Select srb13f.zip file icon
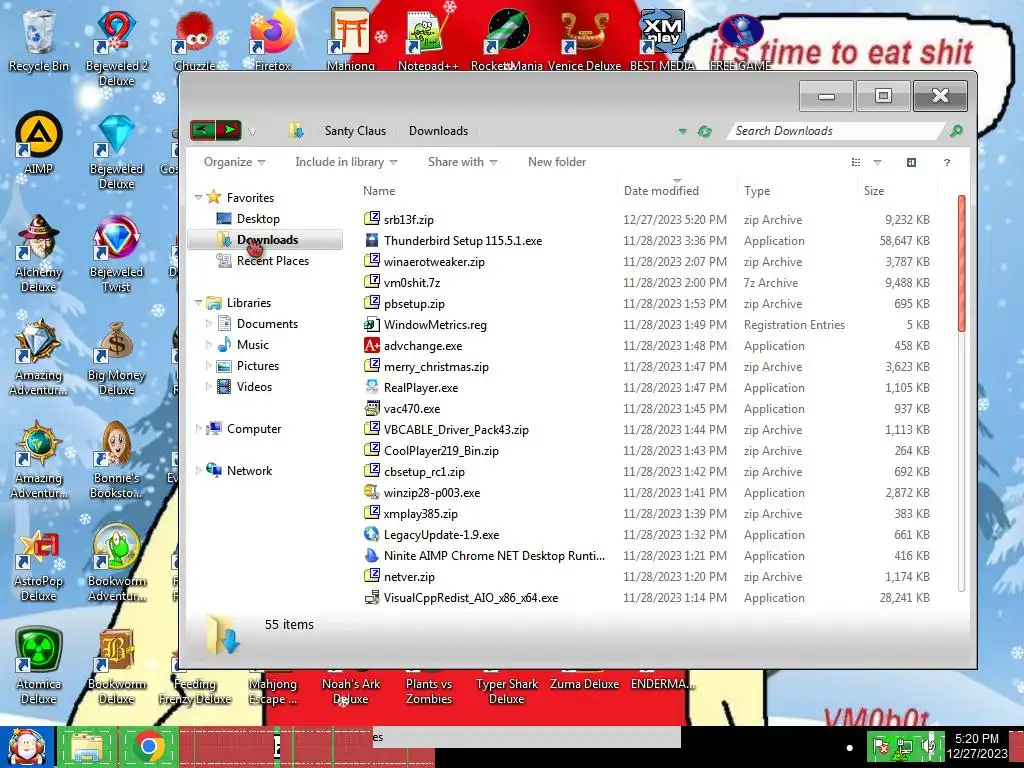This screenshot has height=768, width=1024. point(372,219)
